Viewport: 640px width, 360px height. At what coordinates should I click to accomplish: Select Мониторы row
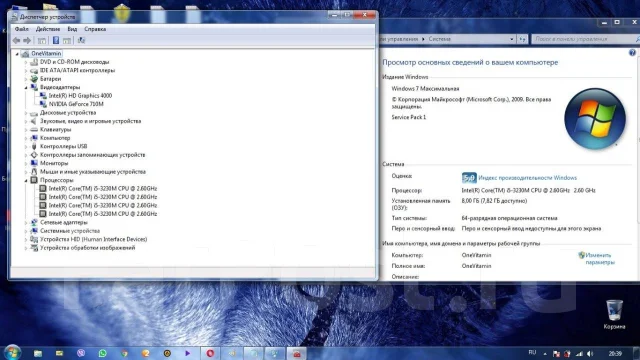(54, 163)
